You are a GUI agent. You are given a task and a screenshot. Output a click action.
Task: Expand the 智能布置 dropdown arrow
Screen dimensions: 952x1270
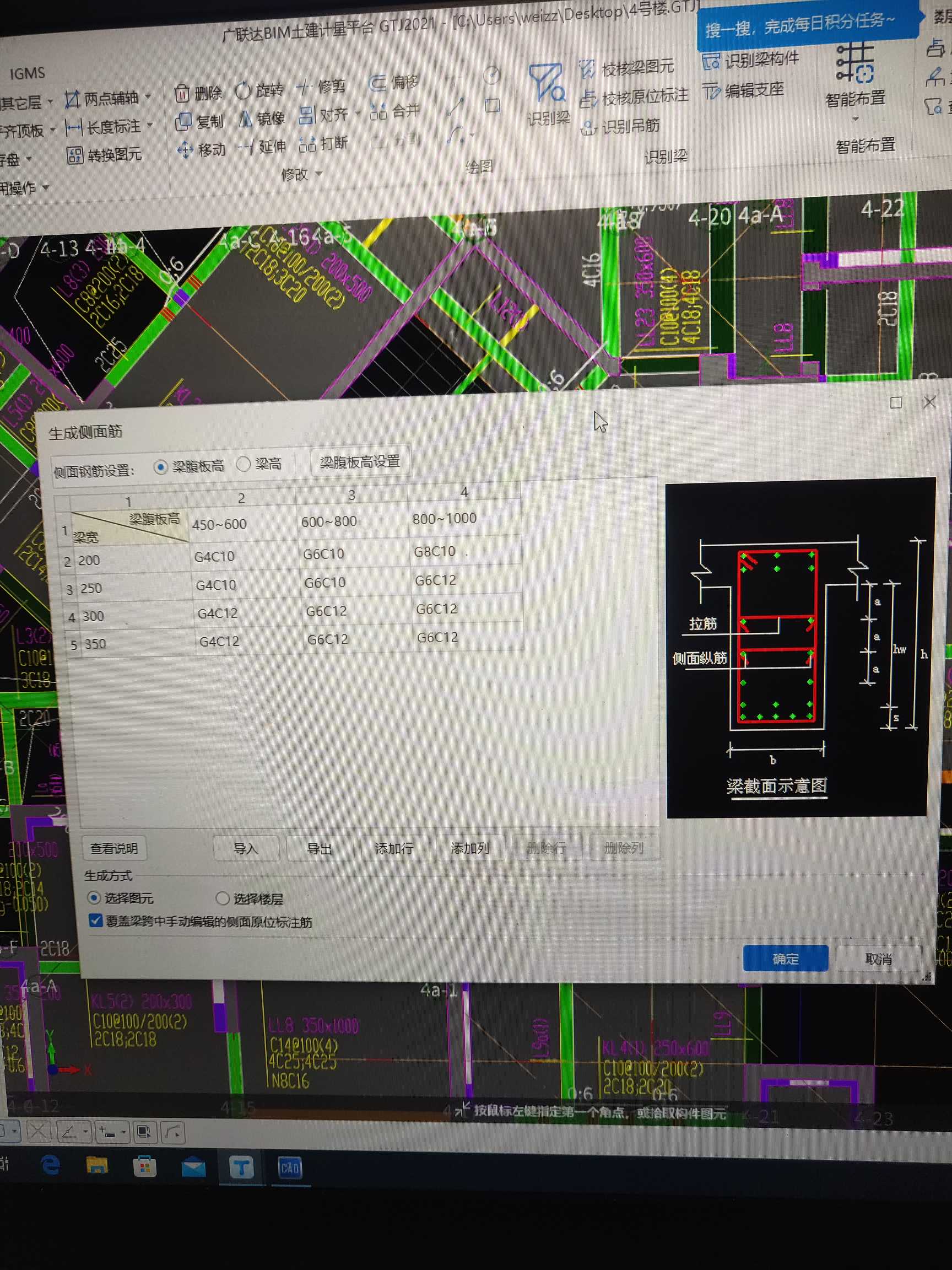click(x=855, y=120)
